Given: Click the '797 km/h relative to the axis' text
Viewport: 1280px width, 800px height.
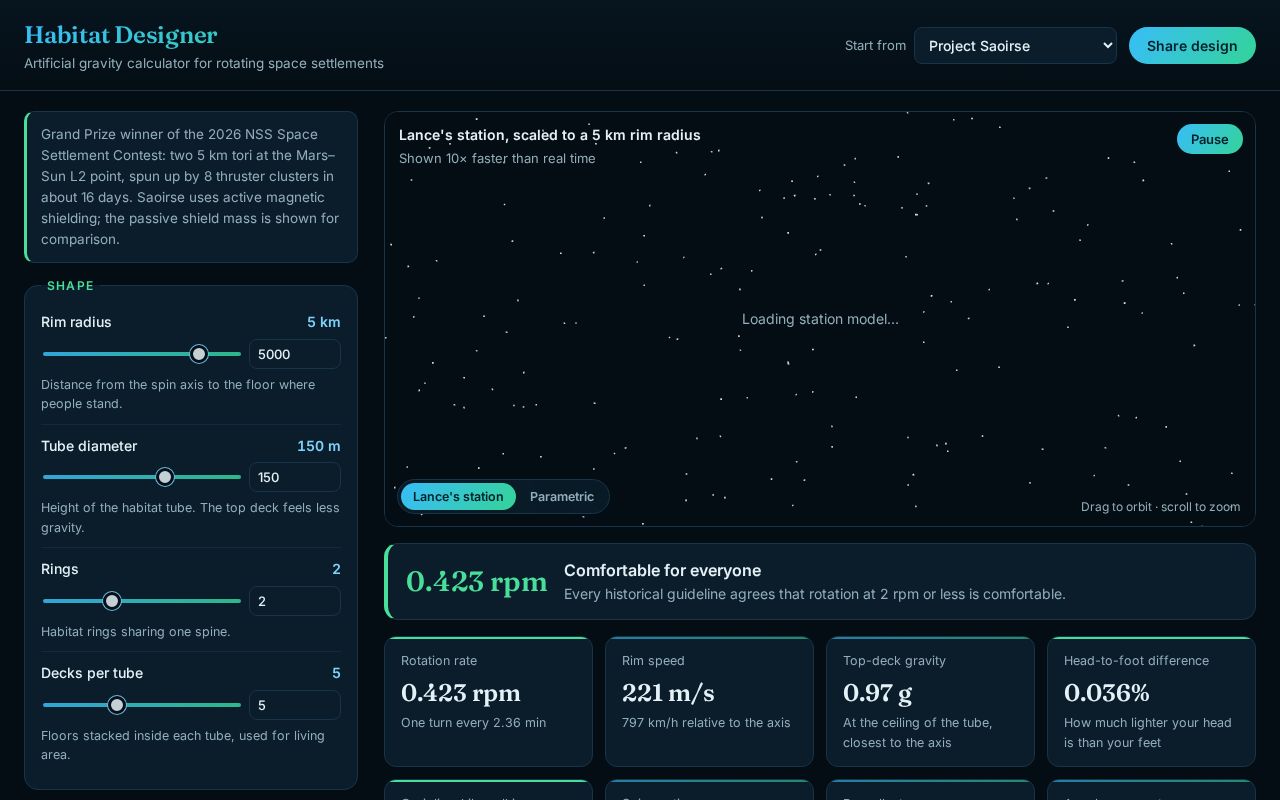Looking at the screenshot, I should [706, 722].
